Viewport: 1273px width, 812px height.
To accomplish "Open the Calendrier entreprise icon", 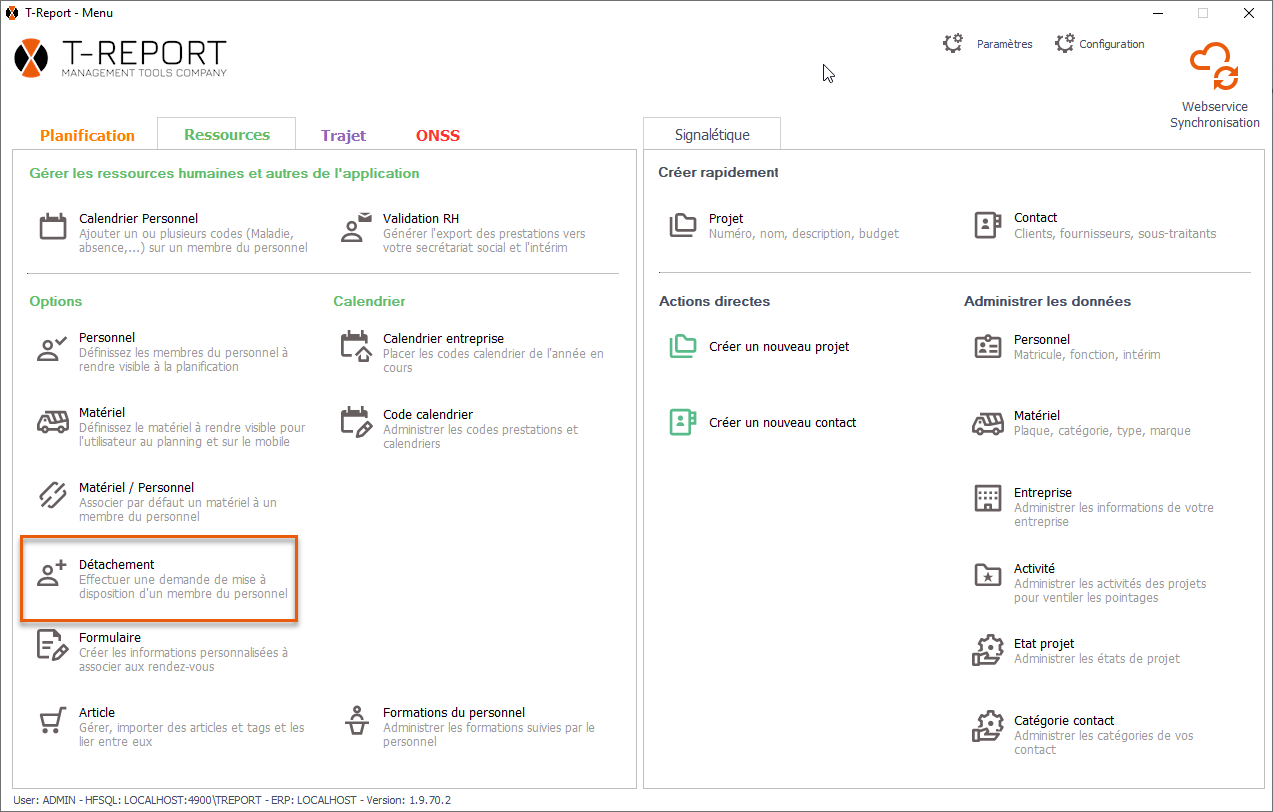I will [x=356, y=347].
